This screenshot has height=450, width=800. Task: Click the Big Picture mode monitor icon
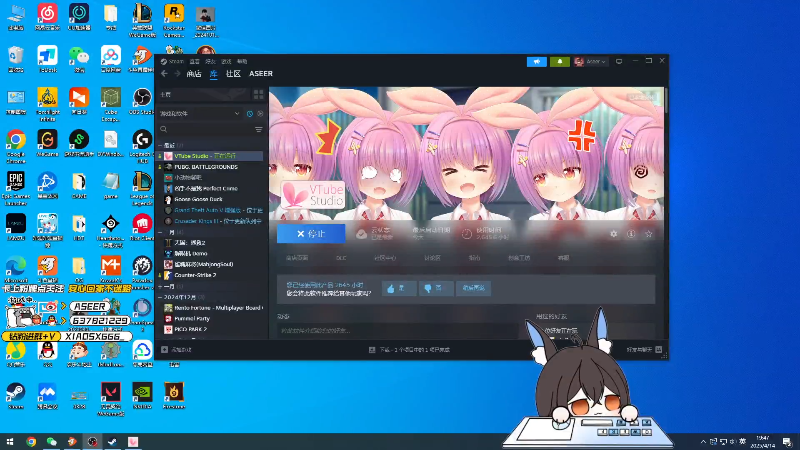(619, 61)
